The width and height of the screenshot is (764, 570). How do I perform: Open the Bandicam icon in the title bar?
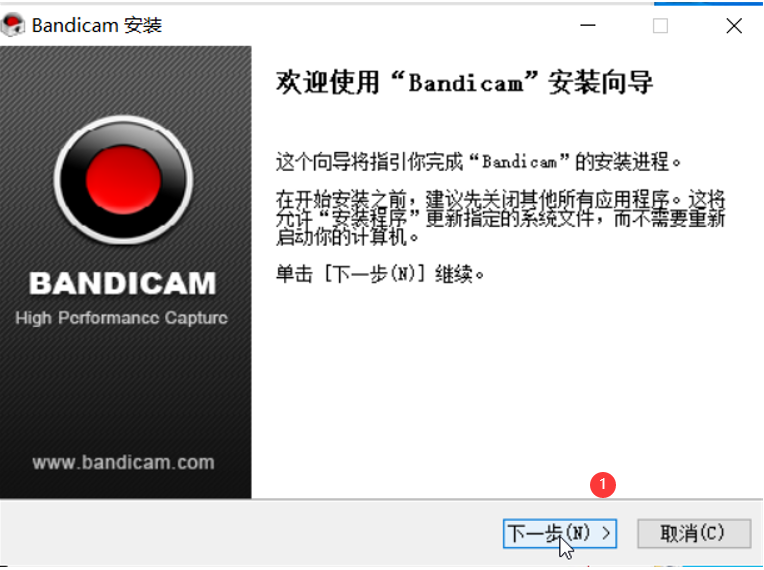(x=13, y=25)
